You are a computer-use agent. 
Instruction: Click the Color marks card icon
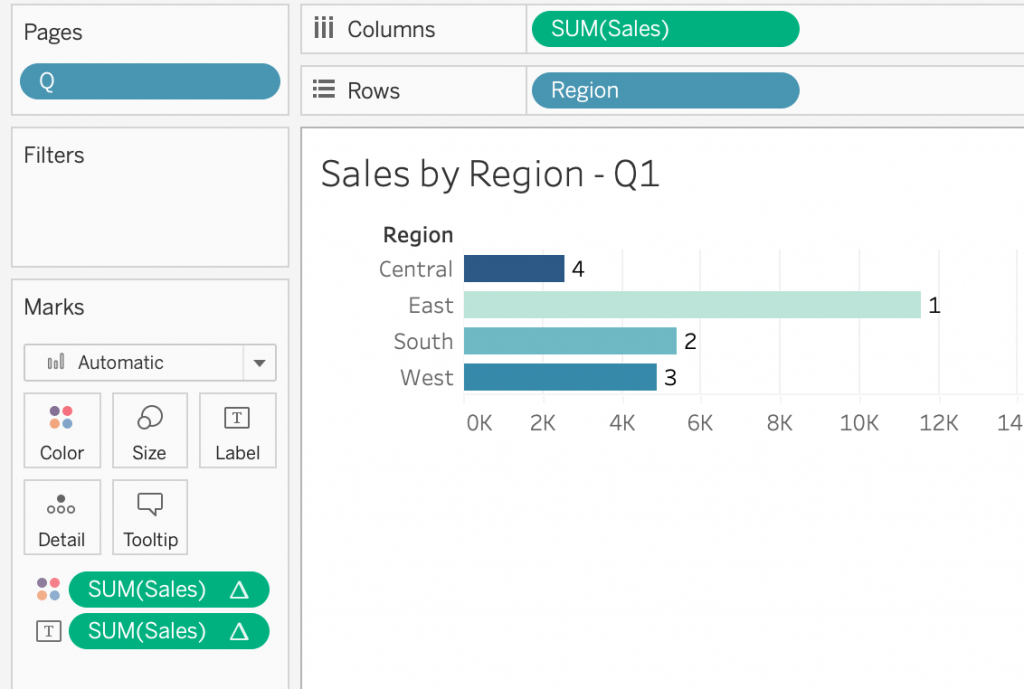(61, 418)
